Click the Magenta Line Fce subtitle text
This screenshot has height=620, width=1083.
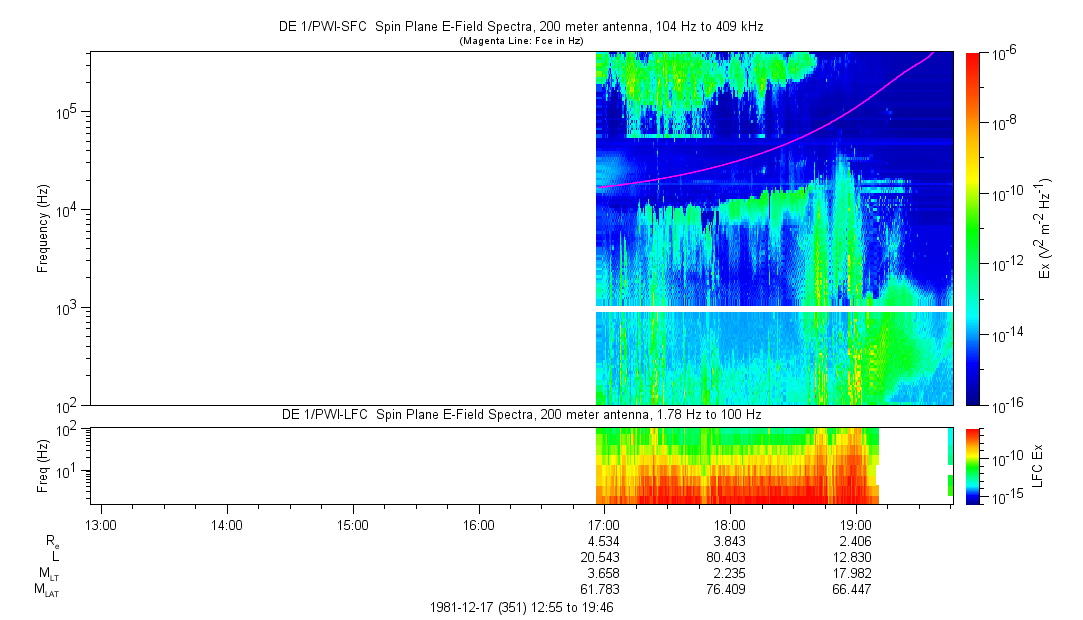coord(520,41)
